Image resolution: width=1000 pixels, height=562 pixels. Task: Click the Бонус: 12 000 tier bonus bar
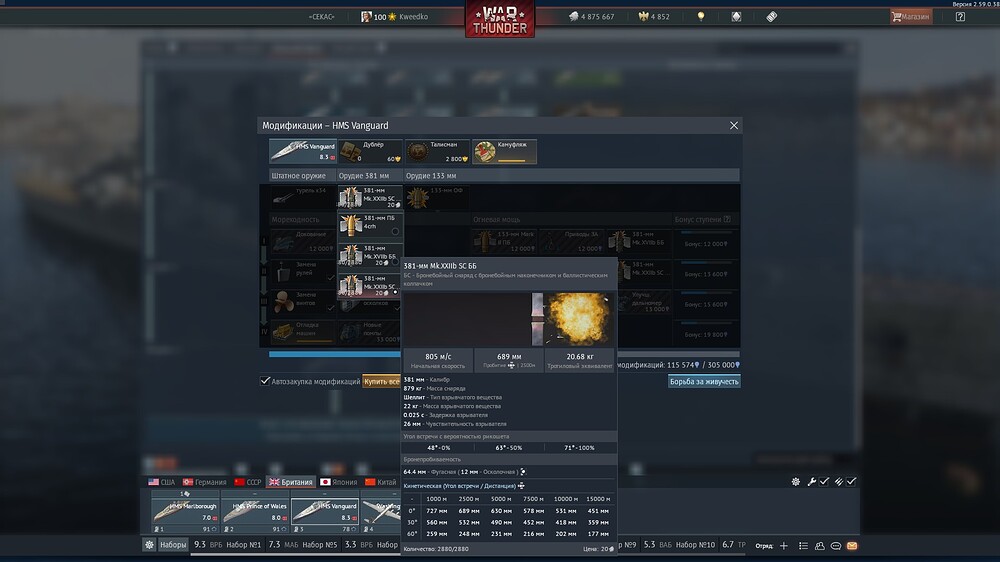click(705, 242)
